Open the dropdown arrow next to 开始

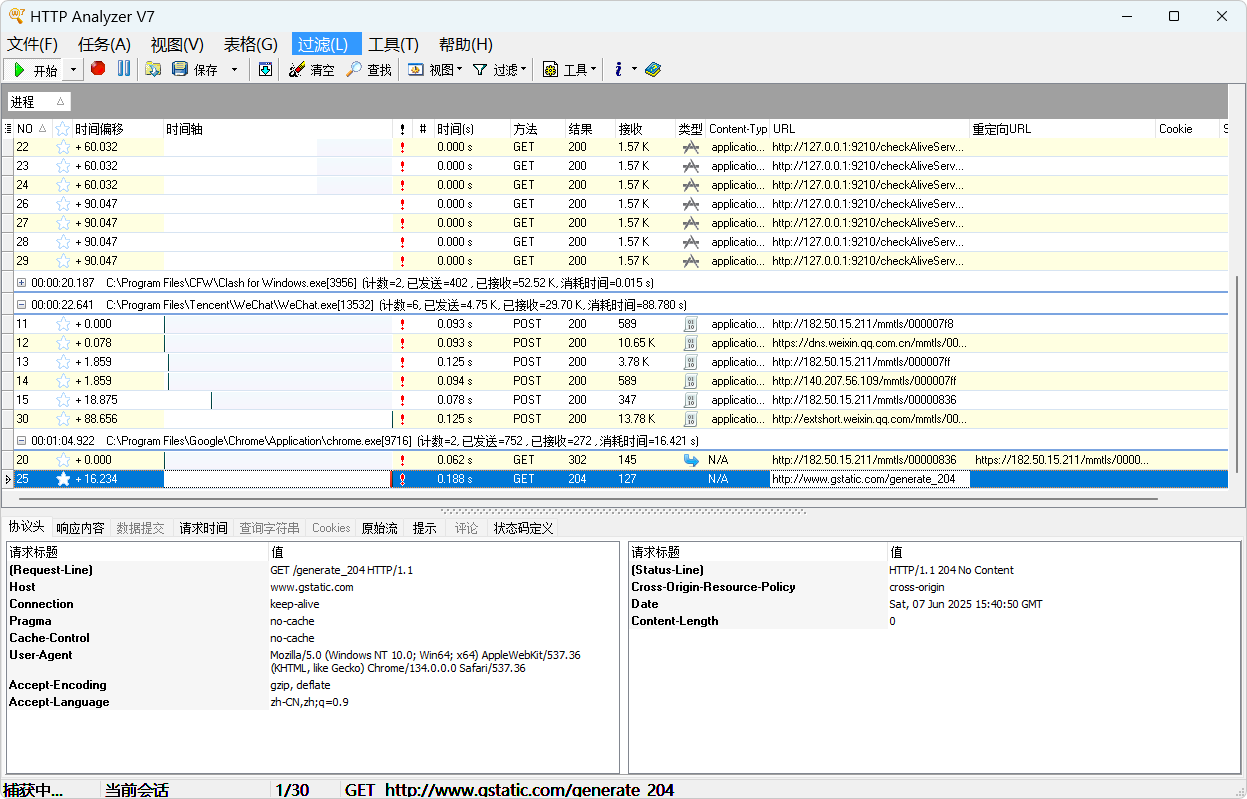[73, 70]
